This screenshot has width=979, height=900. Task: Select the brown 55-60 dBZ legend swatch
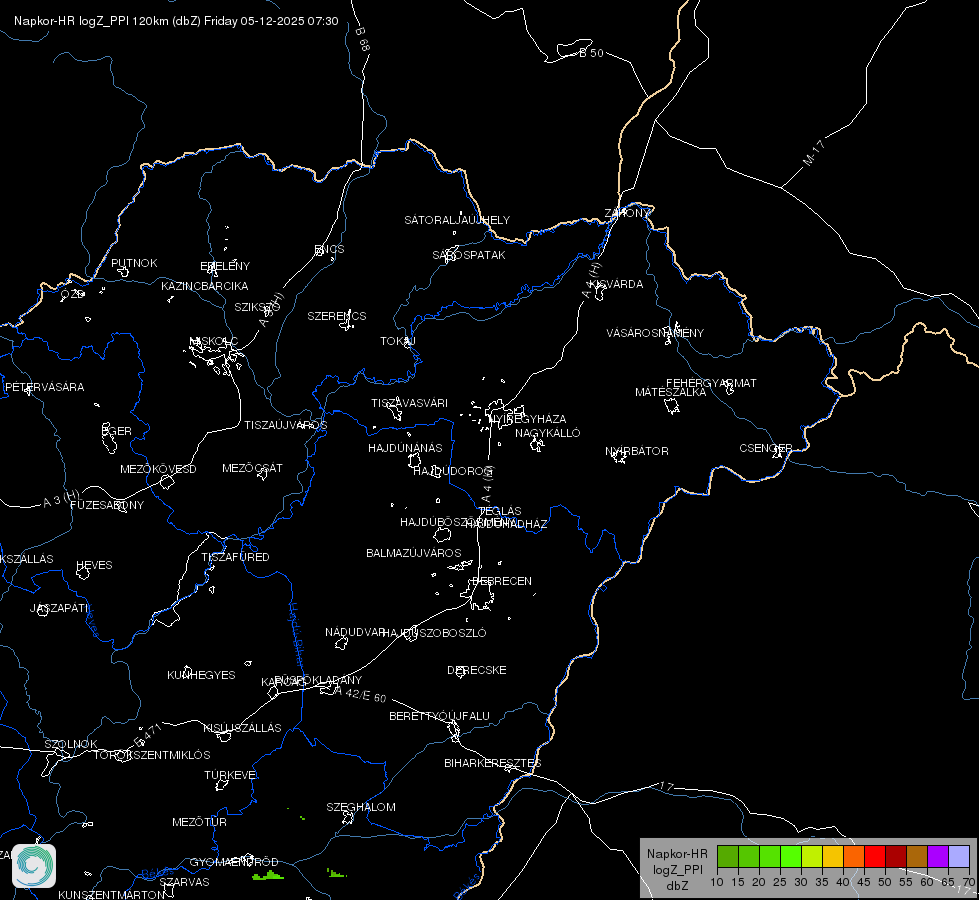tap(917, 856)
